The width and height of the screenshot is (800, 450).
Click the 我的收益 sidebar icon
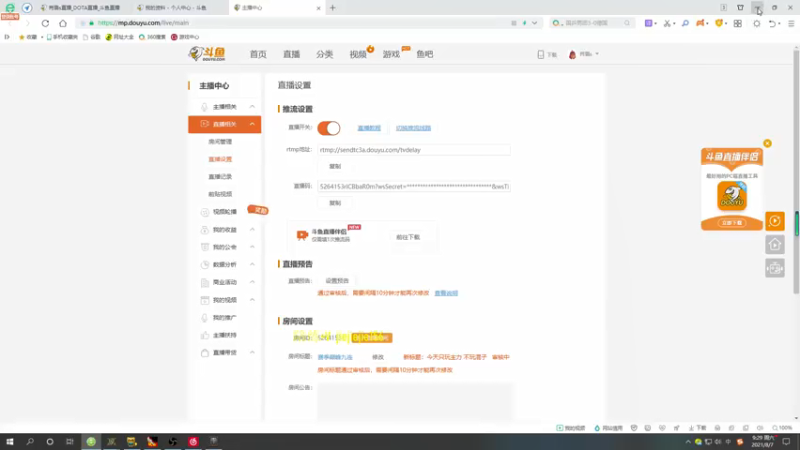pyautogui.click(x=205, y=230)
